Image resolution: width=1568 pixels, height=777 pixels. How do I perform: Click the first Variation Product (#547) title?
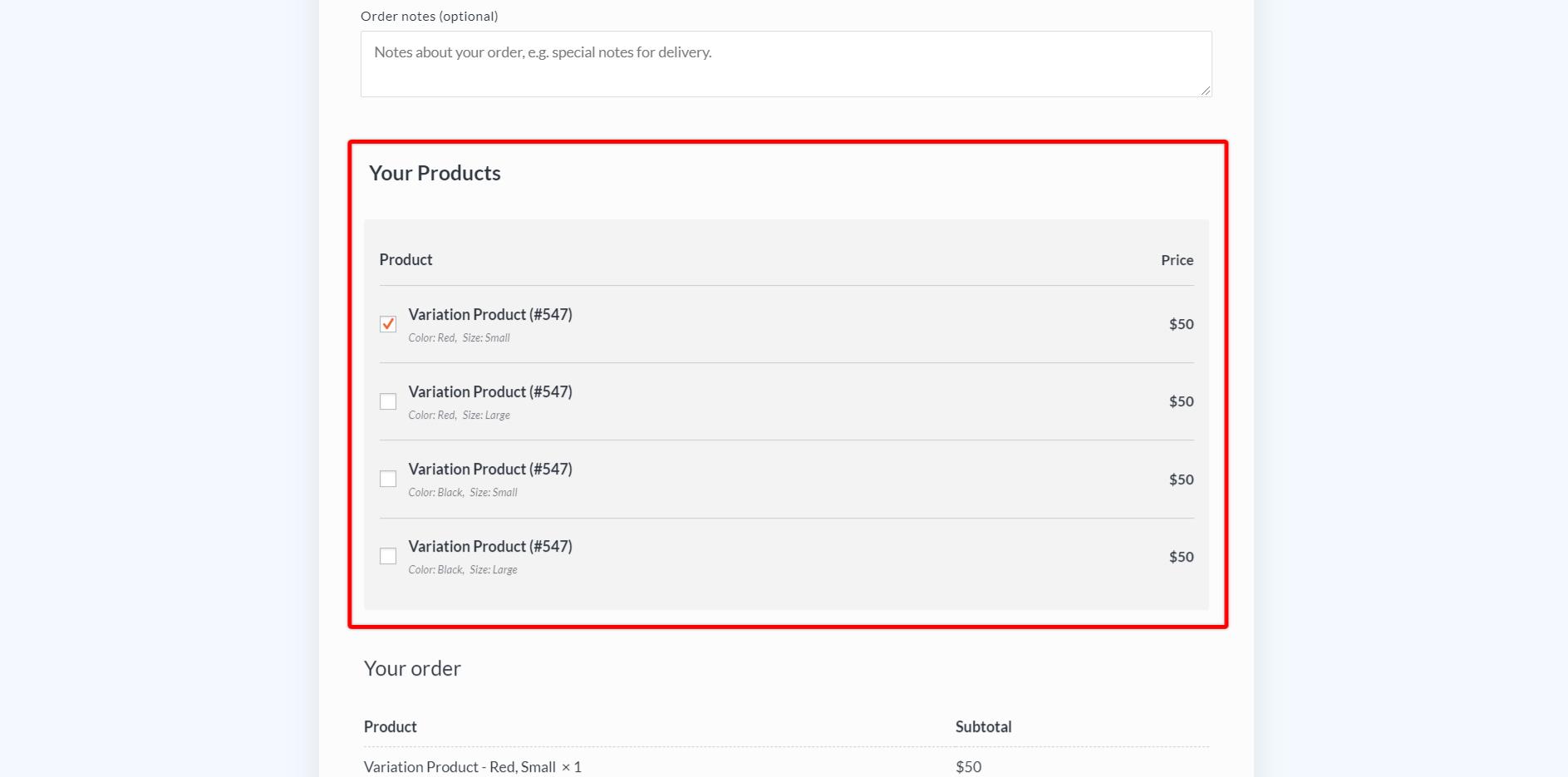pyautogui.click(x=490, y=315)
